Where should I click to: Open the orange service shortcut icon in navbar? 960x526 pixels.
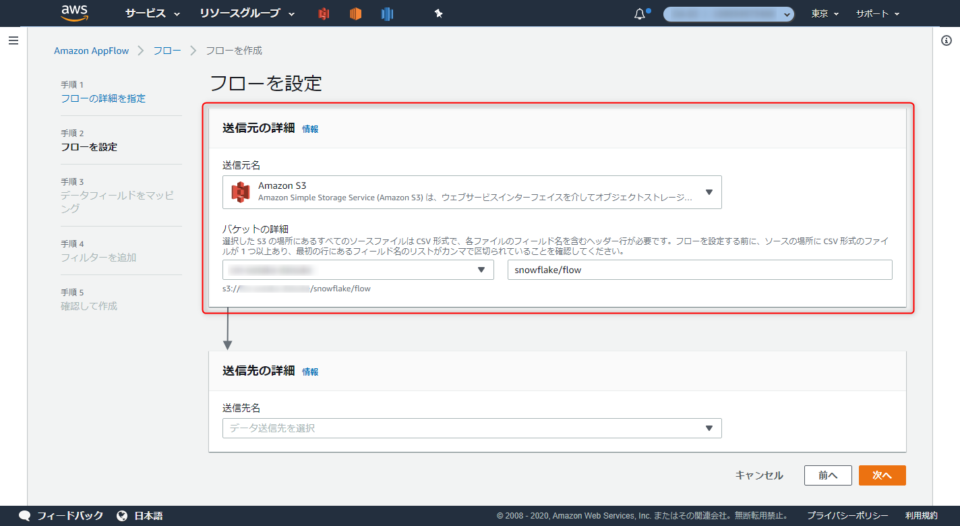pyautogui.click(x=355, y=13)
